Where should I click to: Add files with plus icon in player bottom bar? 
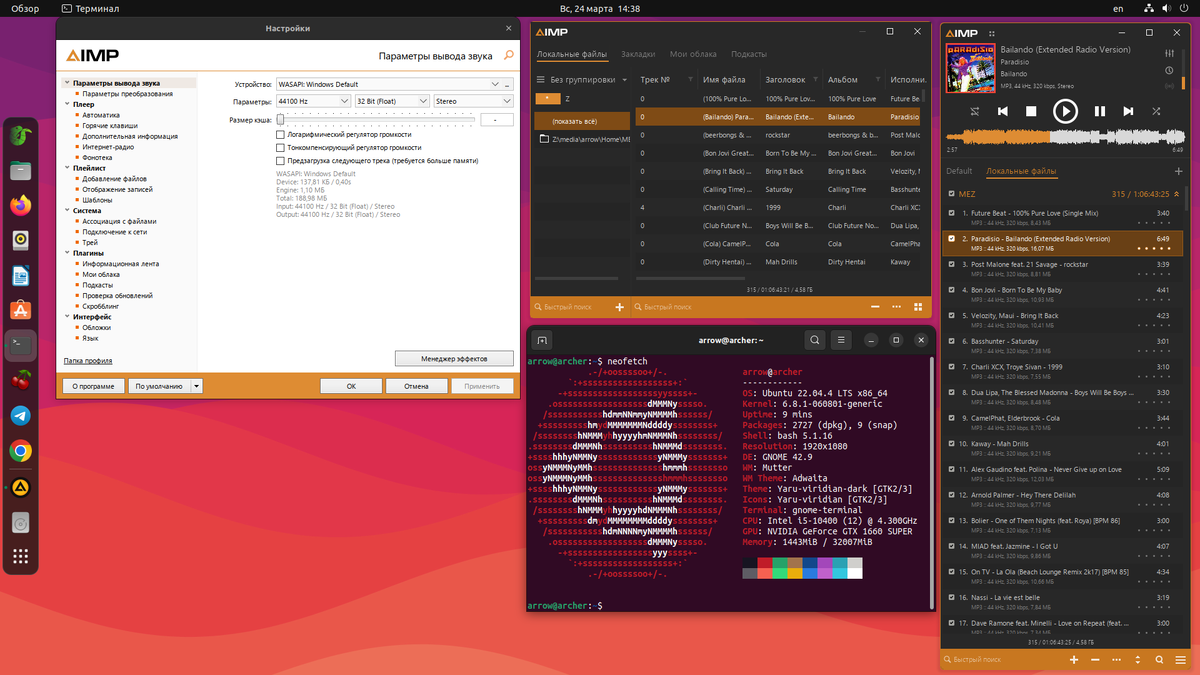[x=1074, y=660]
